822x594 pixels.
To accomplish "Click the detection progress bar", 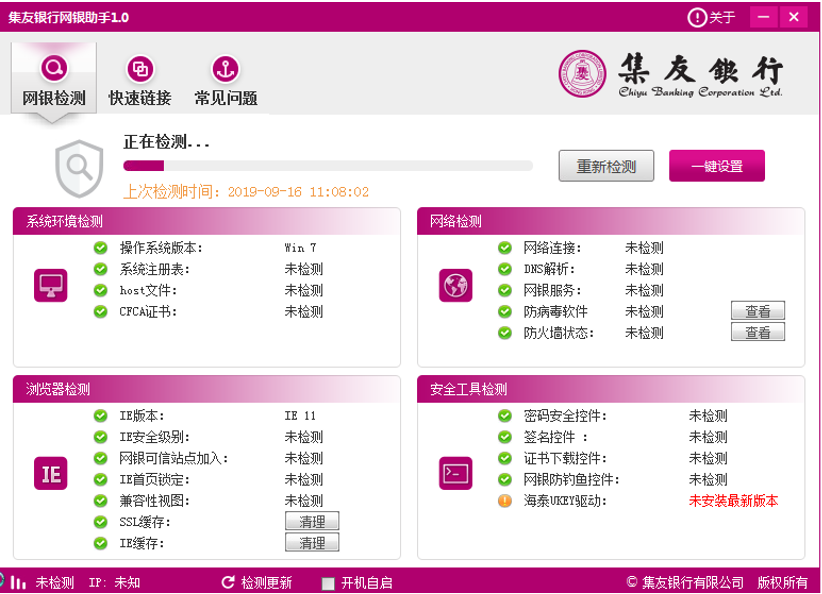I will click(328, 166).
